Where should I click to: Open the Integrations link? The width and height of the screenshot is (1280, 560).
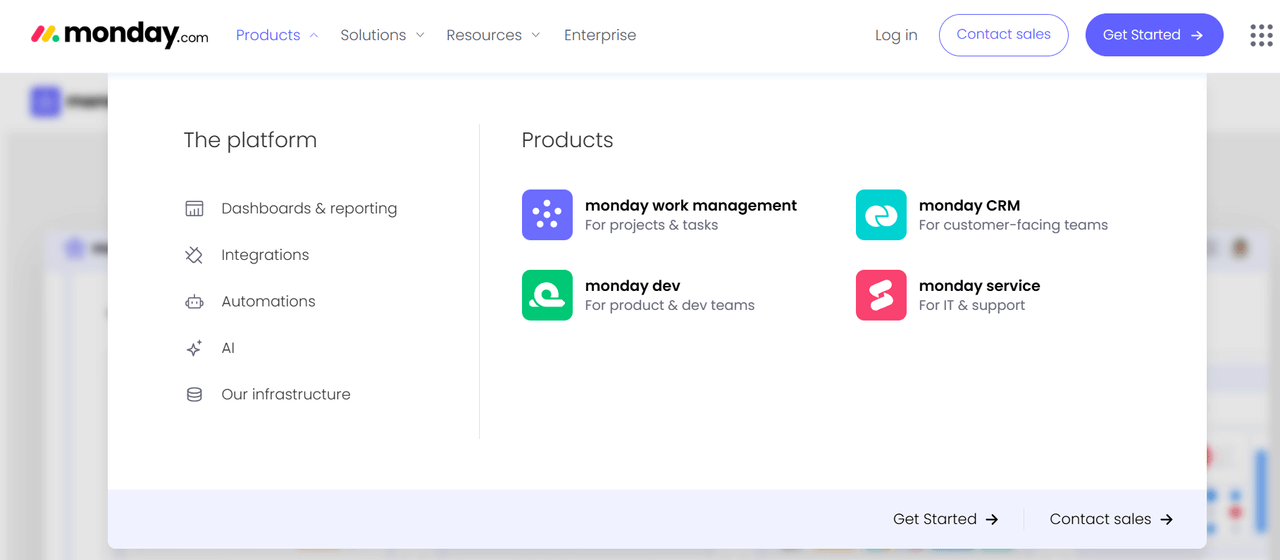point(265,255)
